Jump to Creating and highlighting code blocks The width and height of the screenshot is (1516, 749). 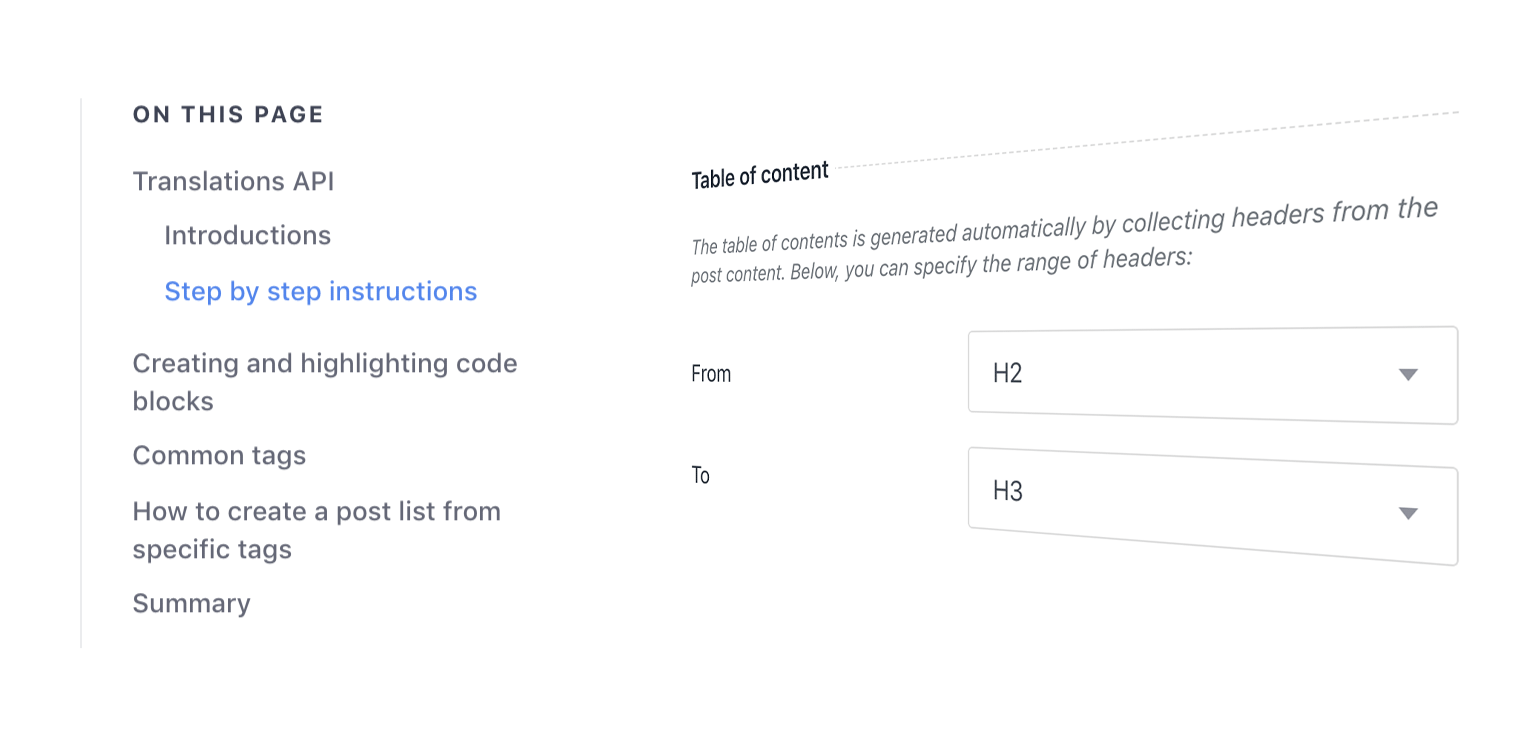click(x=324, y=382)
